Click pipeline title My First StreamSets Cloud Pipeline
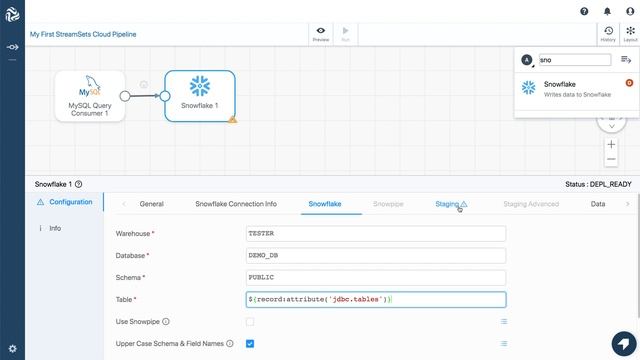The image size is (640, 360). pos(83,34)
